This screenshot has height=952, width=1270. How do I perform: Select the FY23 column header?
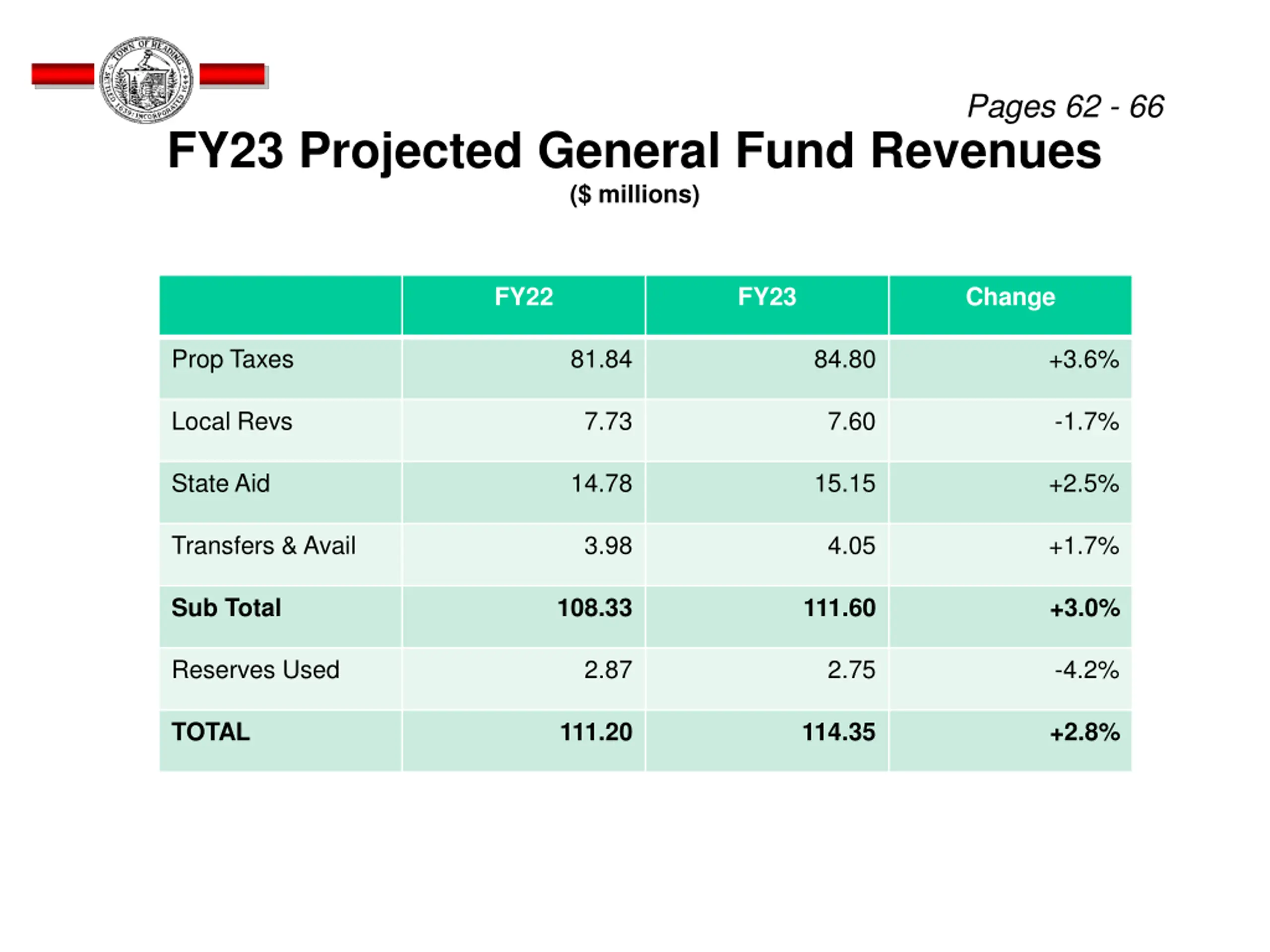(767, 297)
